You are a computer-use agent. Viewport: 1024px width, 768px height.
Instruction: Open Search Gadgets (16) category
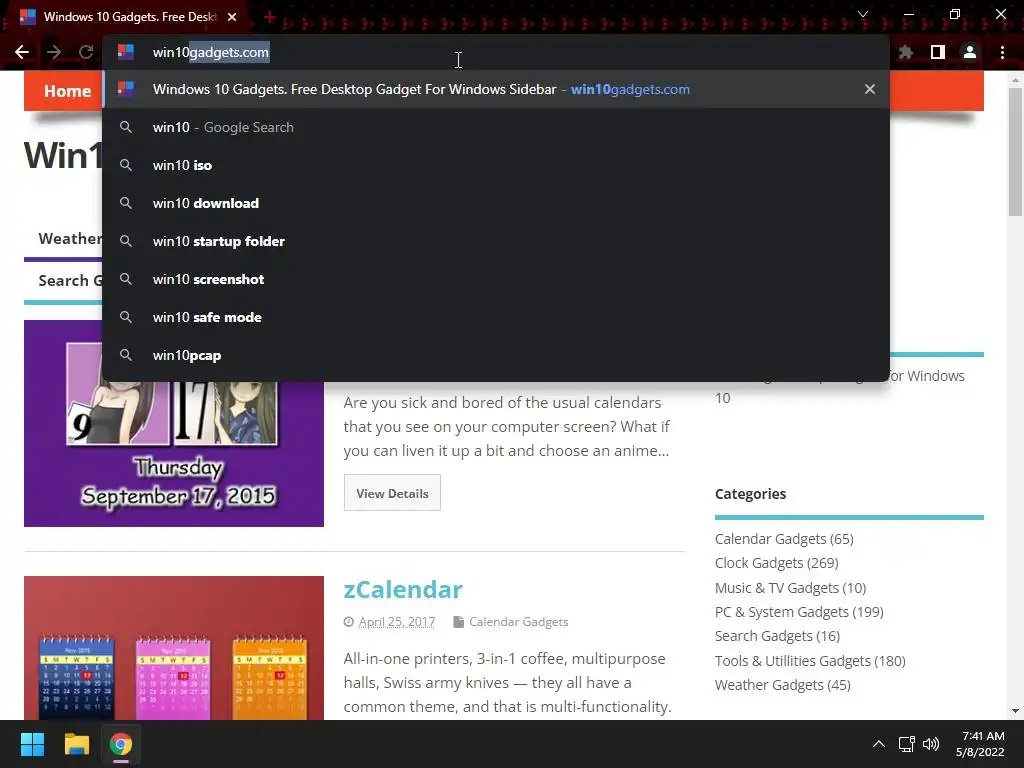(777, 636)
